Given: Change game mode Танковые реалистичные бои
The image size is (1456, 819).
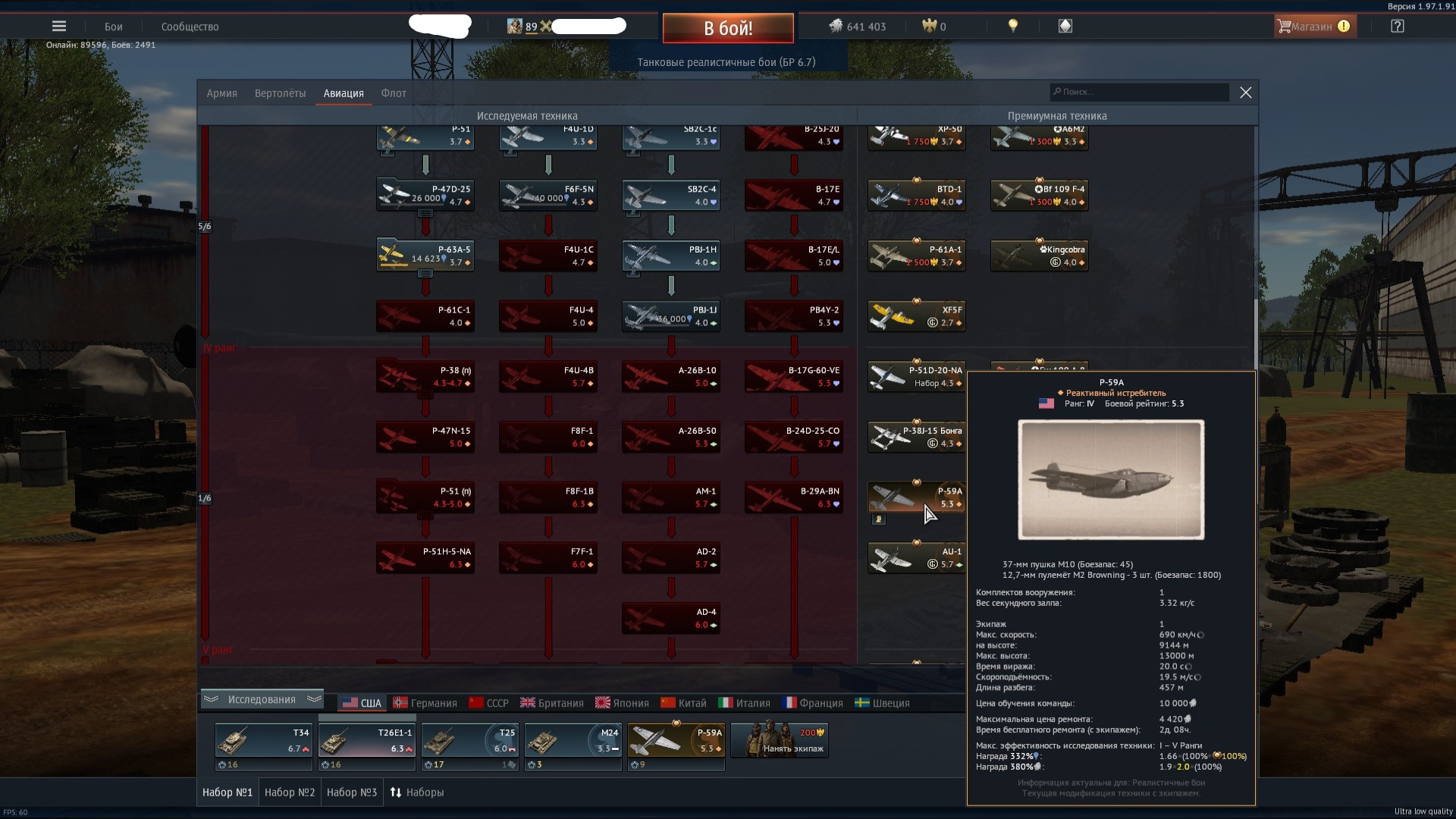Looking at the screenshot, I should click(x=726, y=62).
